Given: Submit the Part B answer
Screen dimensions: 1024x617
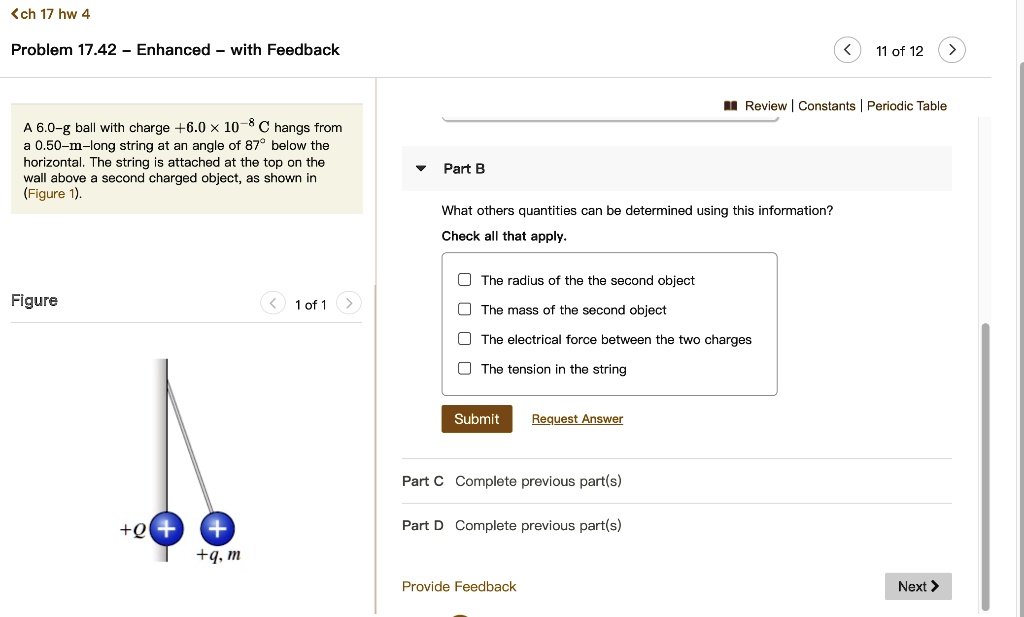Looking at the screenshot, I should click(x=476, y=418).
